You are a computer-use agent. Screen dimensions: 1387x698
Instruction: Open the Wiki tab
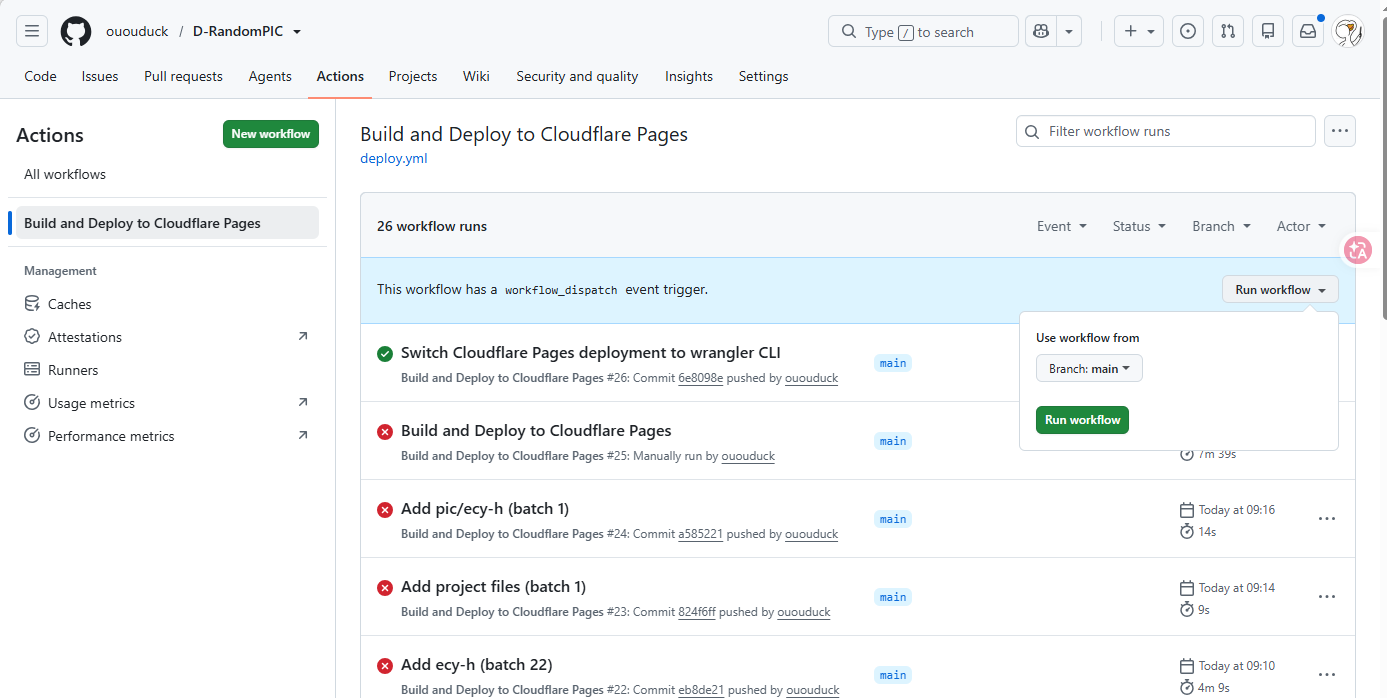pos(476,76)
